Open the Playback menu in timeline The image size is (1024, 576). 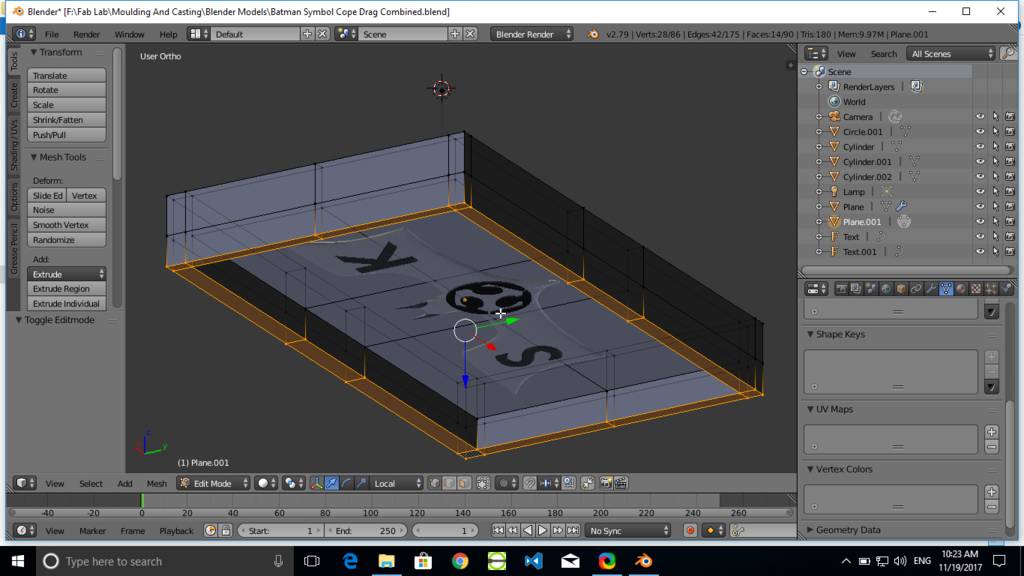176,530
